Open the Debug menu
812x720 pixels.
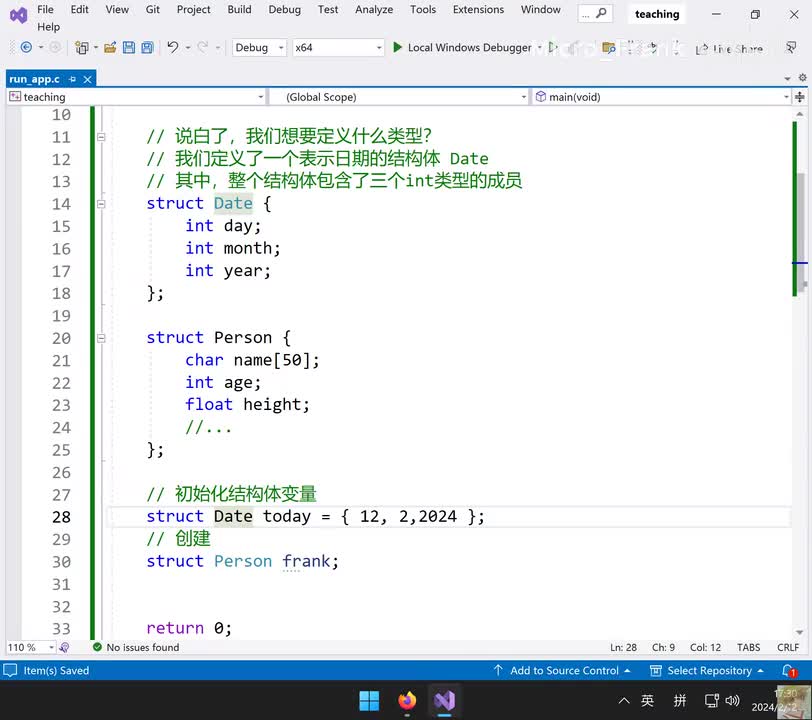click(x=284, y=9)
